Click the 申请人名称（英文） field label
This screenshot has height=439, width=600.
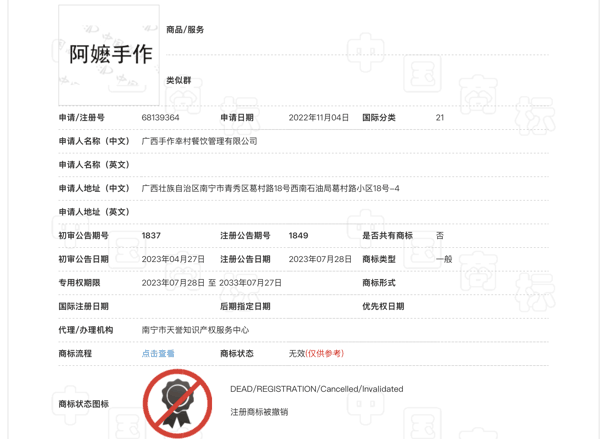click(94, 165)
